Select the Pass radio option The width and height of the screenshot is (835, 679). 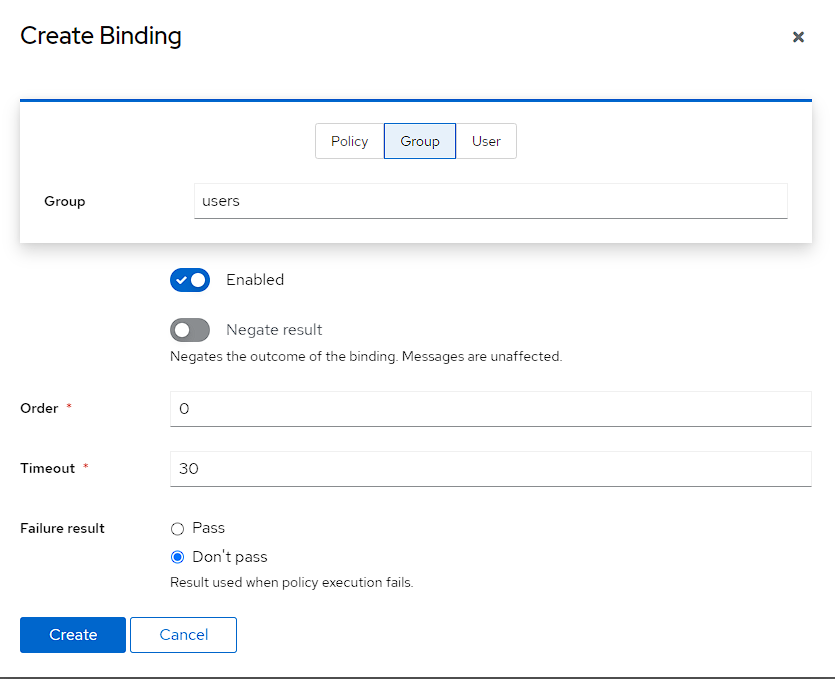(x=178, y=529)
